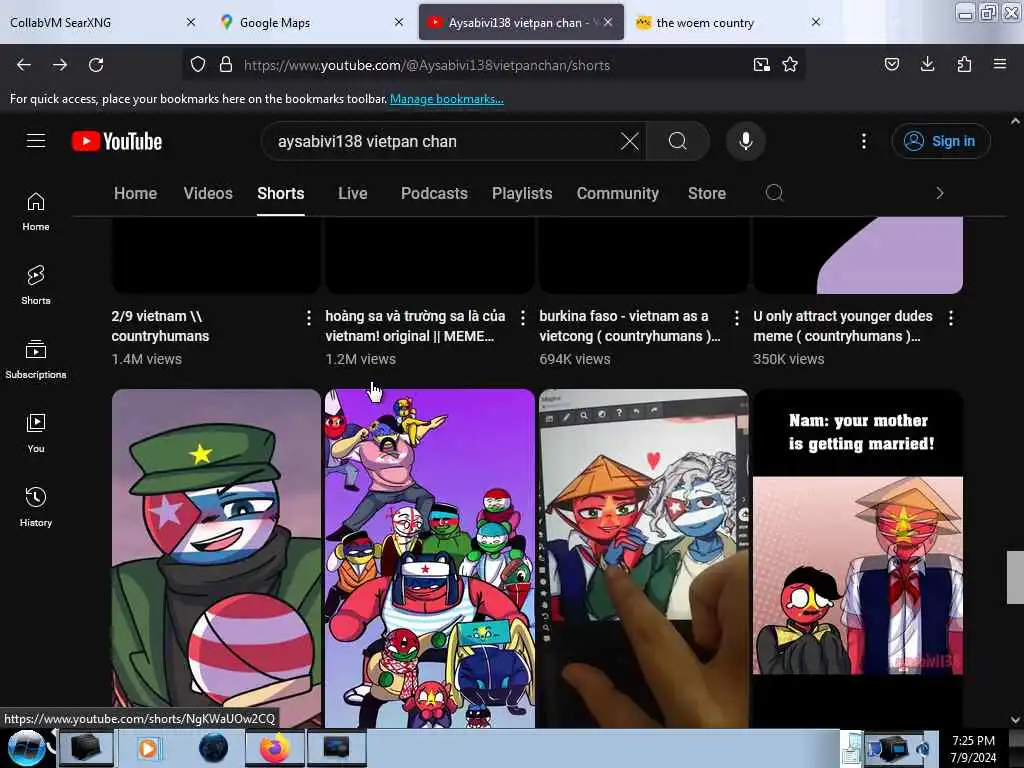Go back with the browser back arrow
The image size is (1024, 768).
click(24, 65)
